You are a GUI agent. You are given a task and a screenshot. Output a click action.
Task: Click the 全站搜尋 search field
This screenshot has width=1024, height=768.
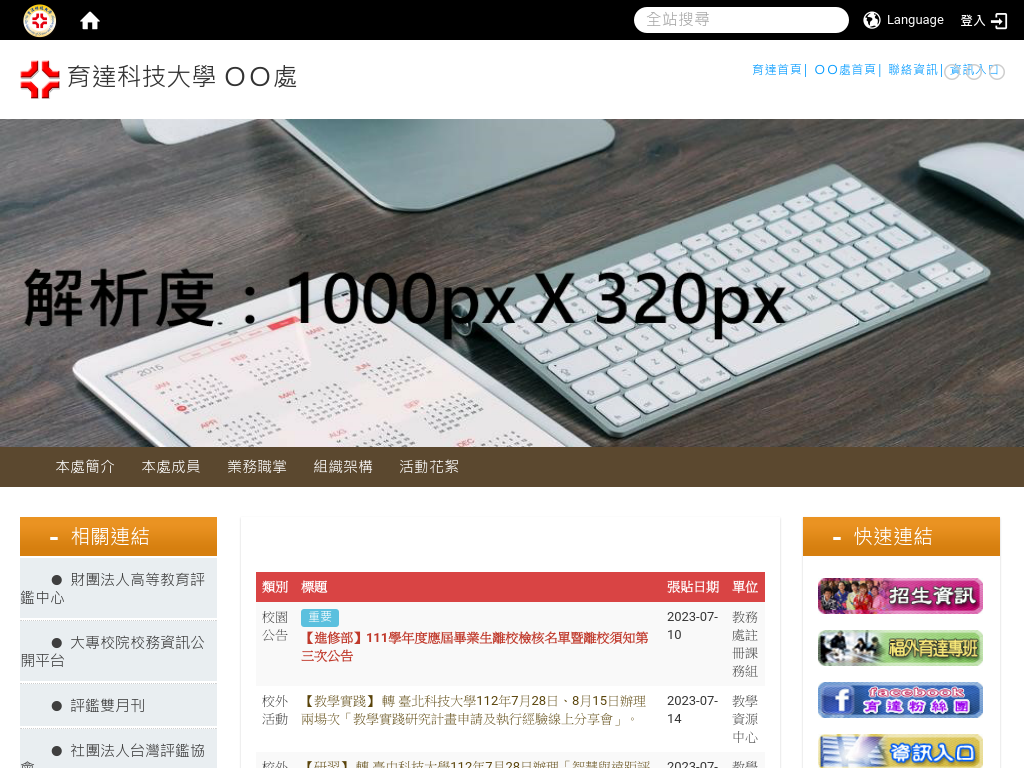[x=740, y=20]
